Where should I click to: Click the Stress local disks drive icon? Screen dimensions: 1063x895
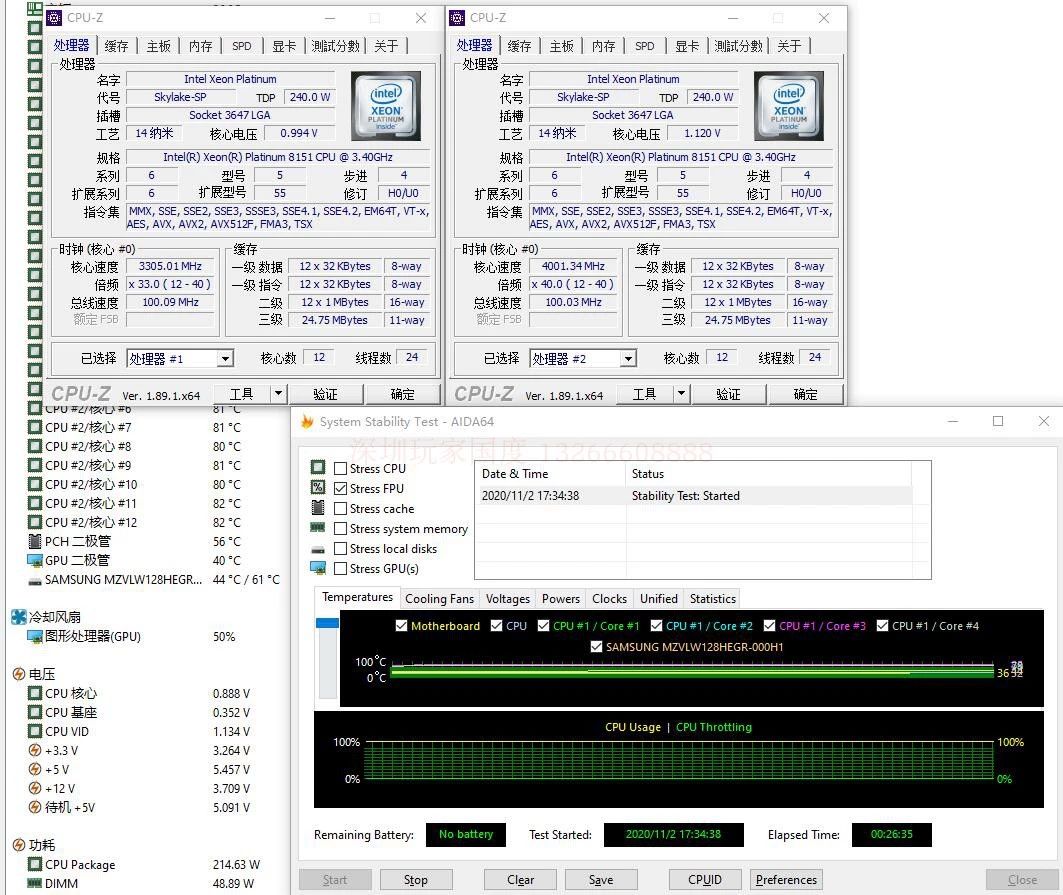[318, 549]
